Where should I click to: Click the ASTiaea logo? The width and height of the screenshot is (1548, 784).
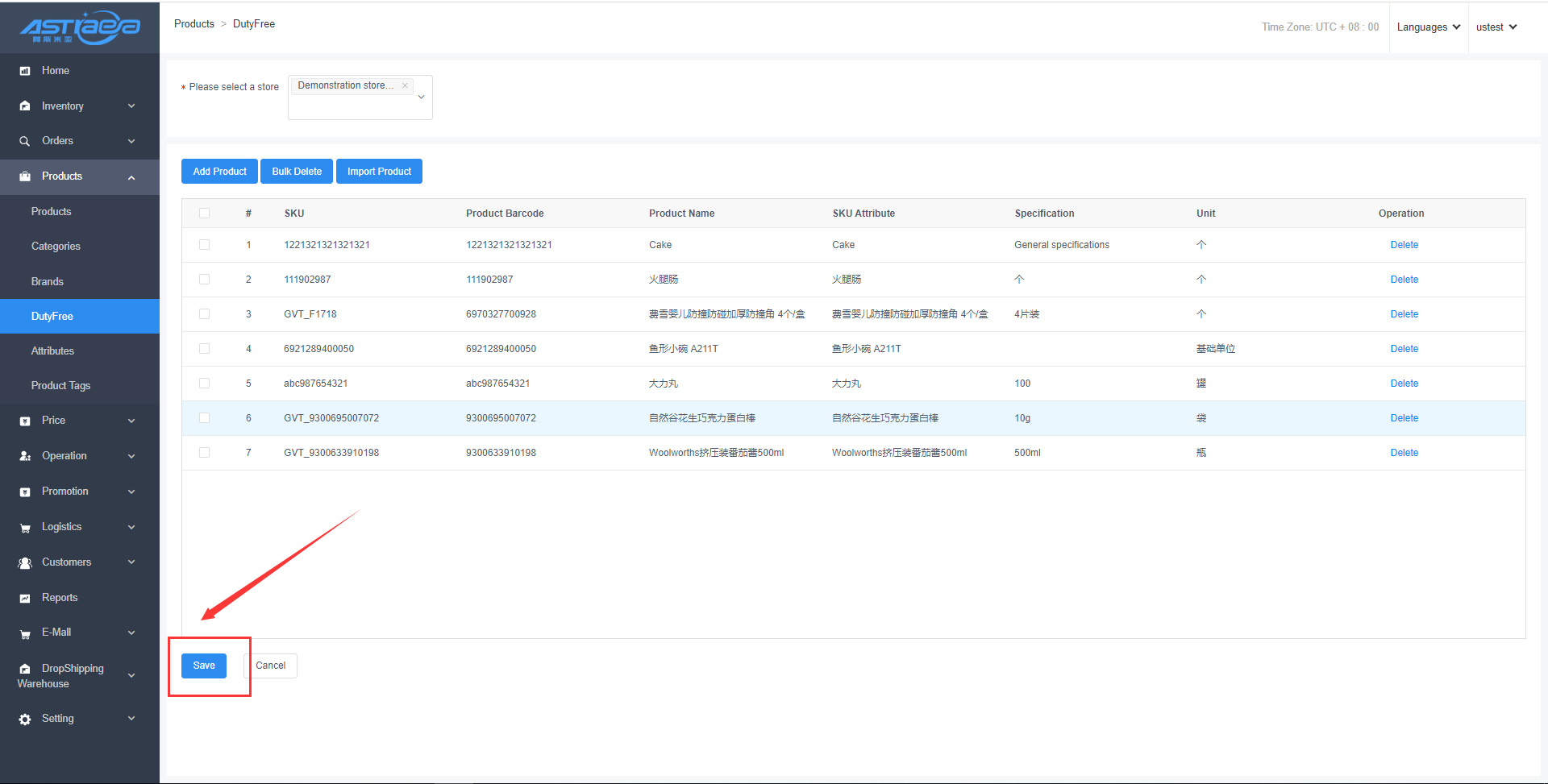(x=80, y=27)
